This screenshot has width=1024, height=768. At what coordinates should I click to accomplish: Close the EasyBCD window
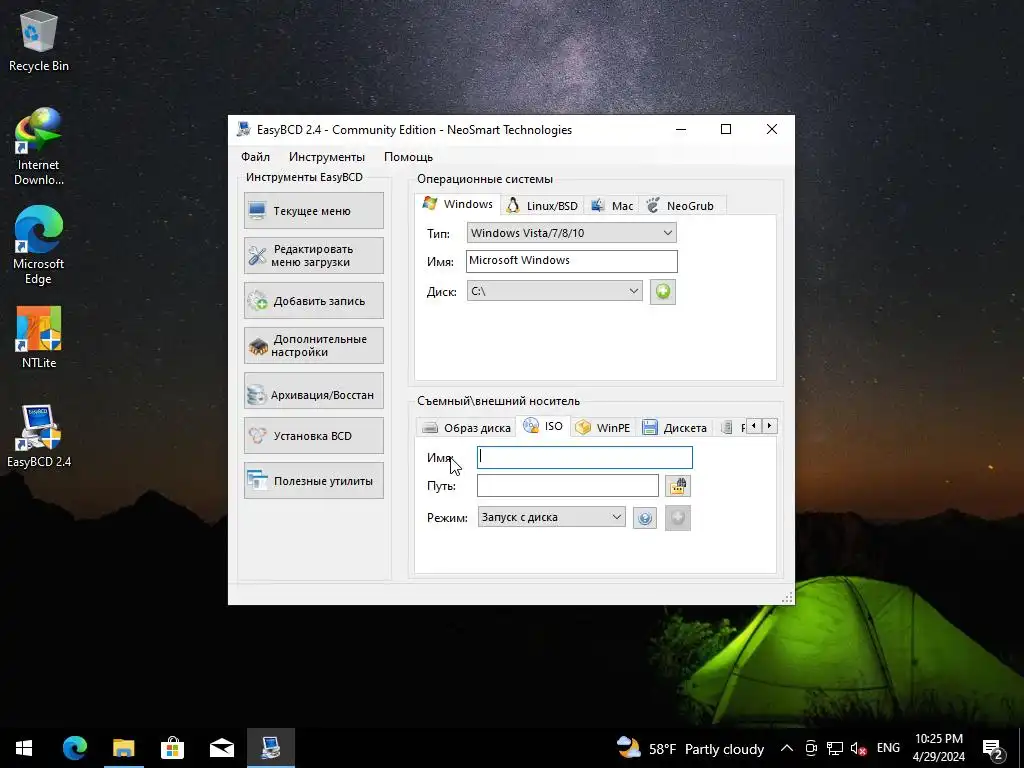(x=772, y=129)
